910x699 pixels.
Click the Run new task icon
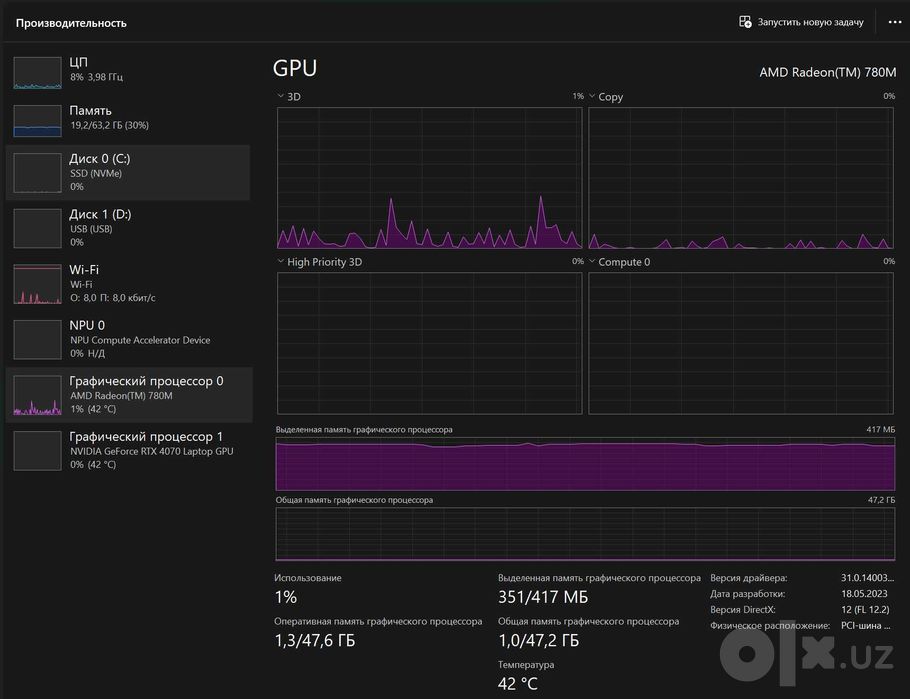745,22
